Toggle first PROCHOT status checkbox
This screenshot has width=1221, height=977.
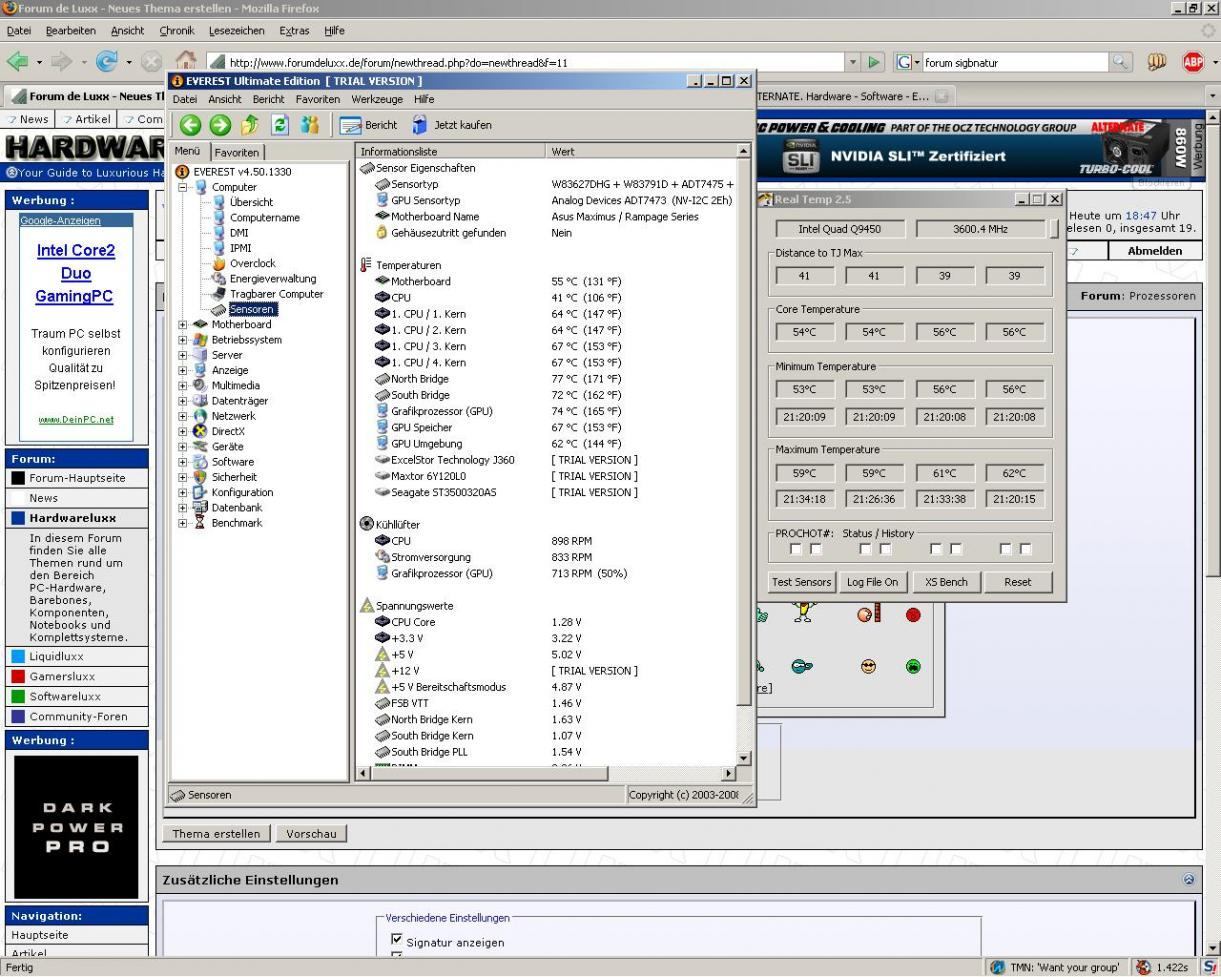[x=796, y=549]
